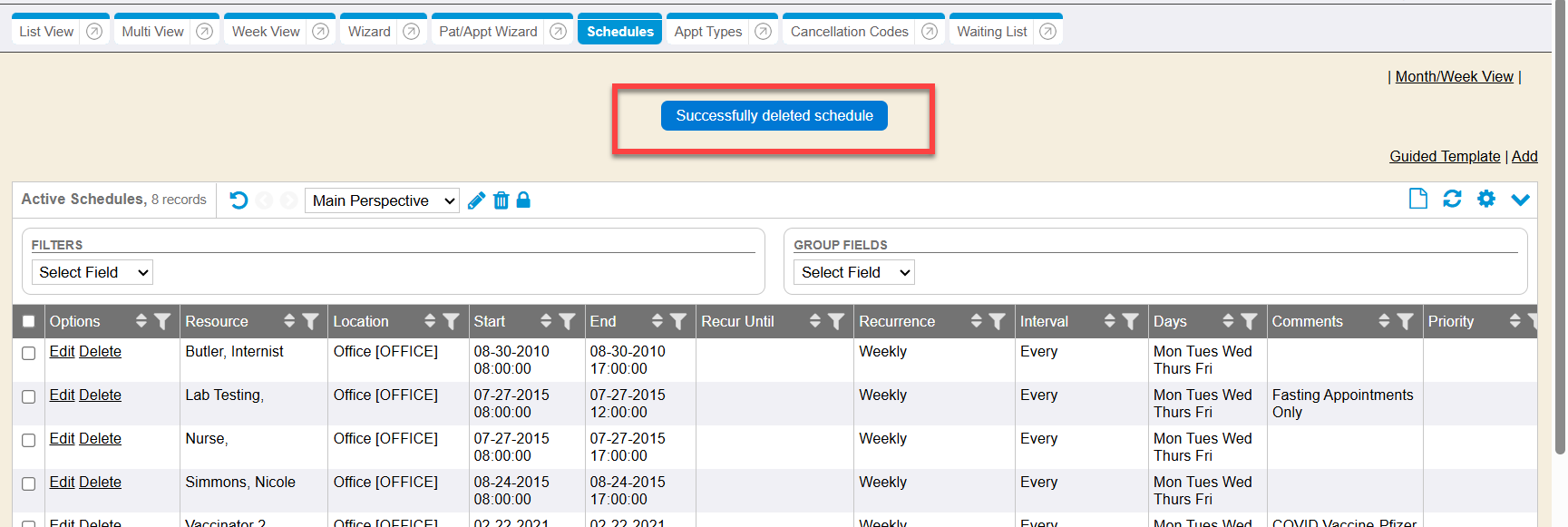This screenshot has height=527, width=1568.
Task: Open the gear settings icon
Action: [x=1485, y=199]
